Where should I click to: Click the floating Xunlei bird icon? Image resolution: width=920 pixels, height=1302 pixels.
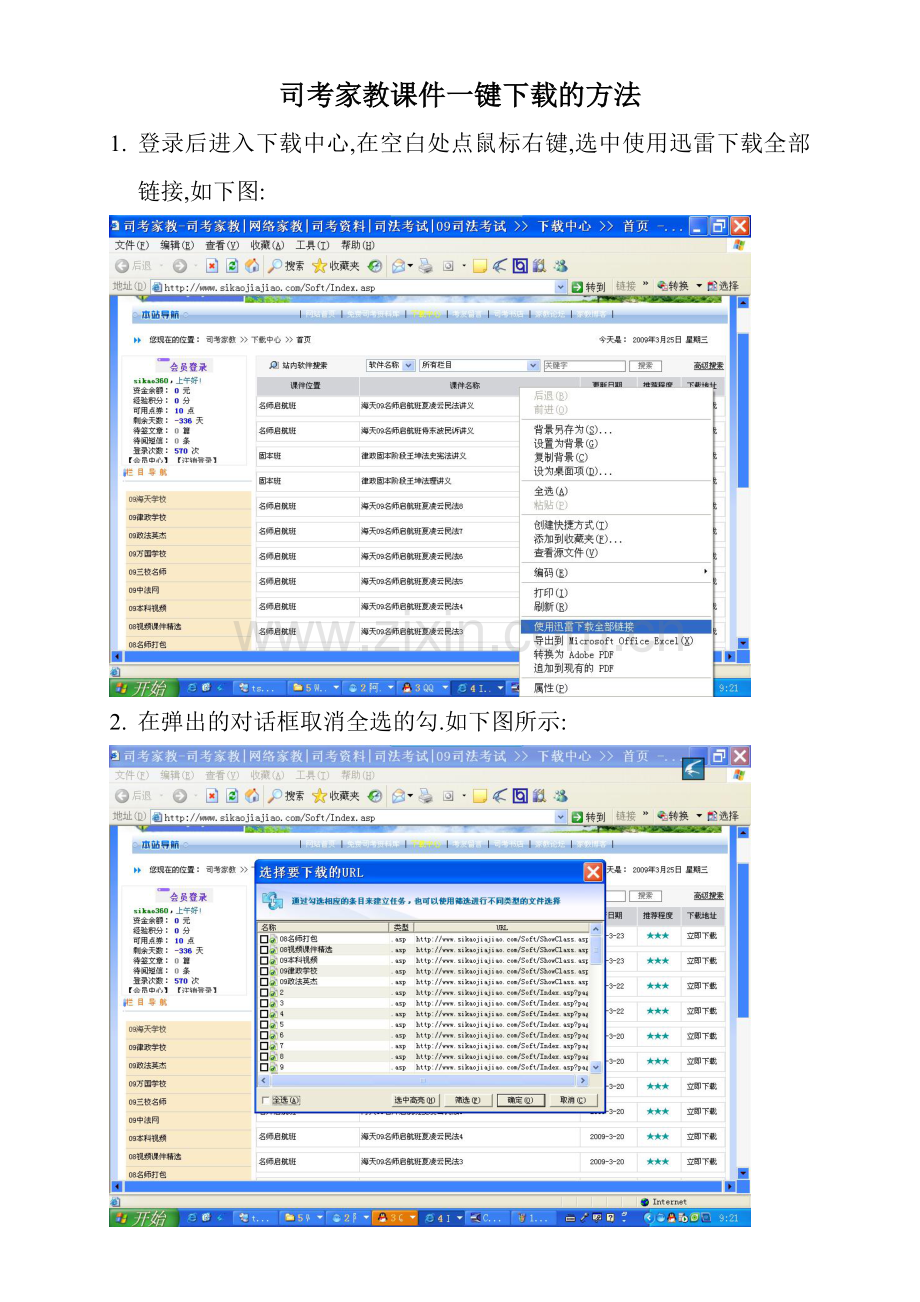pyautogui.click(x=693, y=768)
